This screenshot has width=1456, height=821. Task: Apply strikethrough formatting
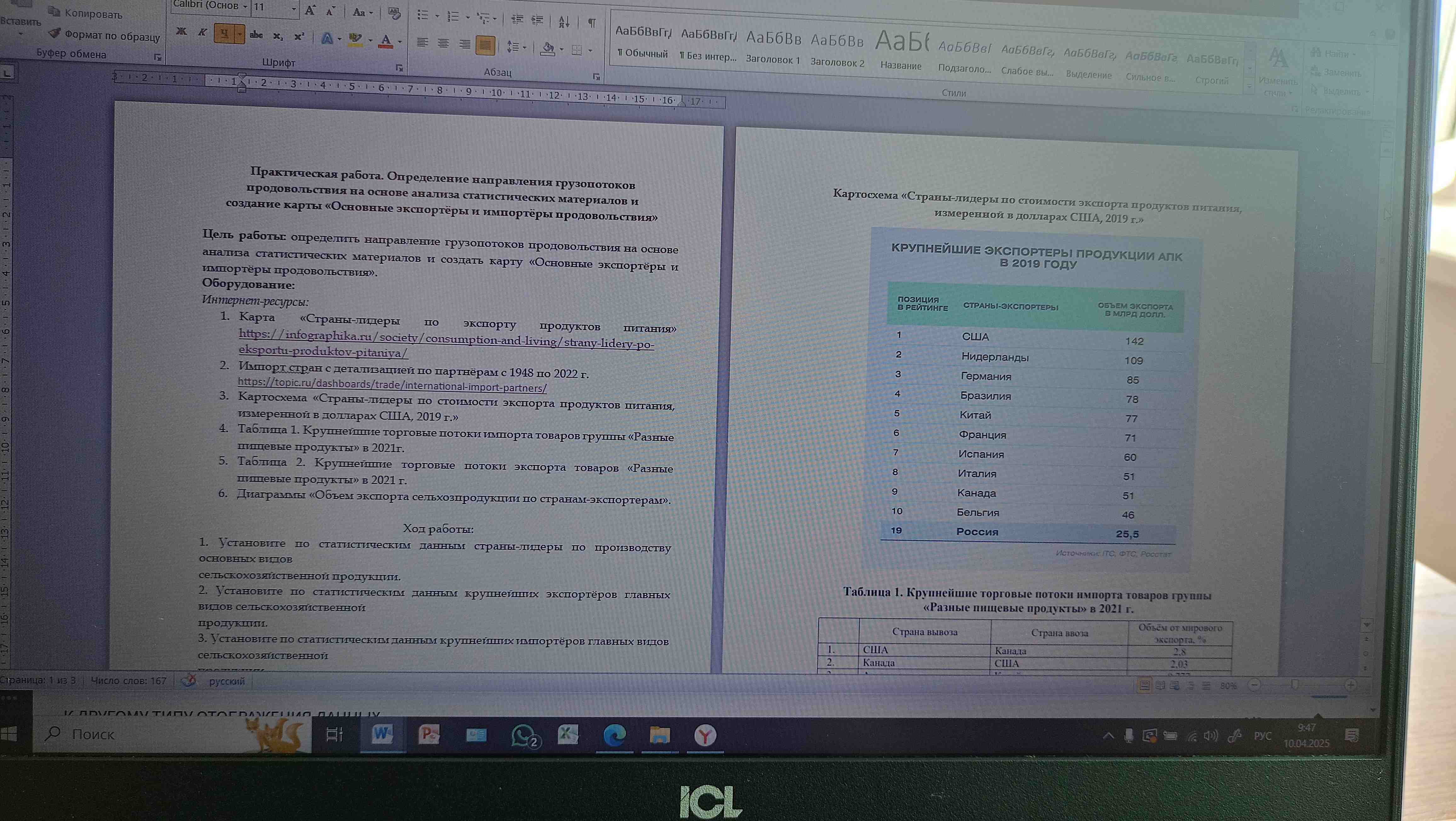click(256, 35)
